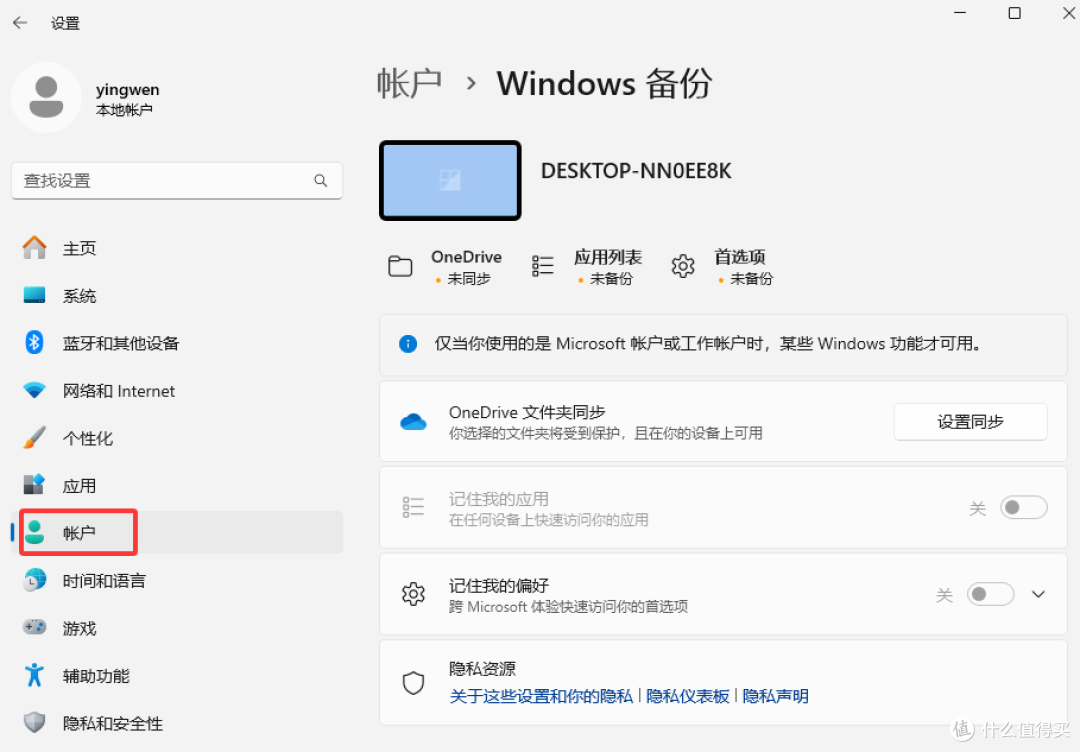This screenshot has height=752, width=1080.
Task: Click the OneDrive 文件夹同步 title
Action: (x=527, y=412)
